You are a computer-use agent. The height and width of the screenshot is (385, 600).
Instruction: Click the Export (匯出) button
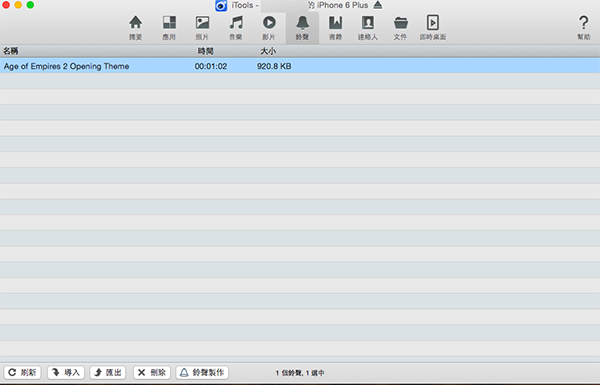point(108,372)
